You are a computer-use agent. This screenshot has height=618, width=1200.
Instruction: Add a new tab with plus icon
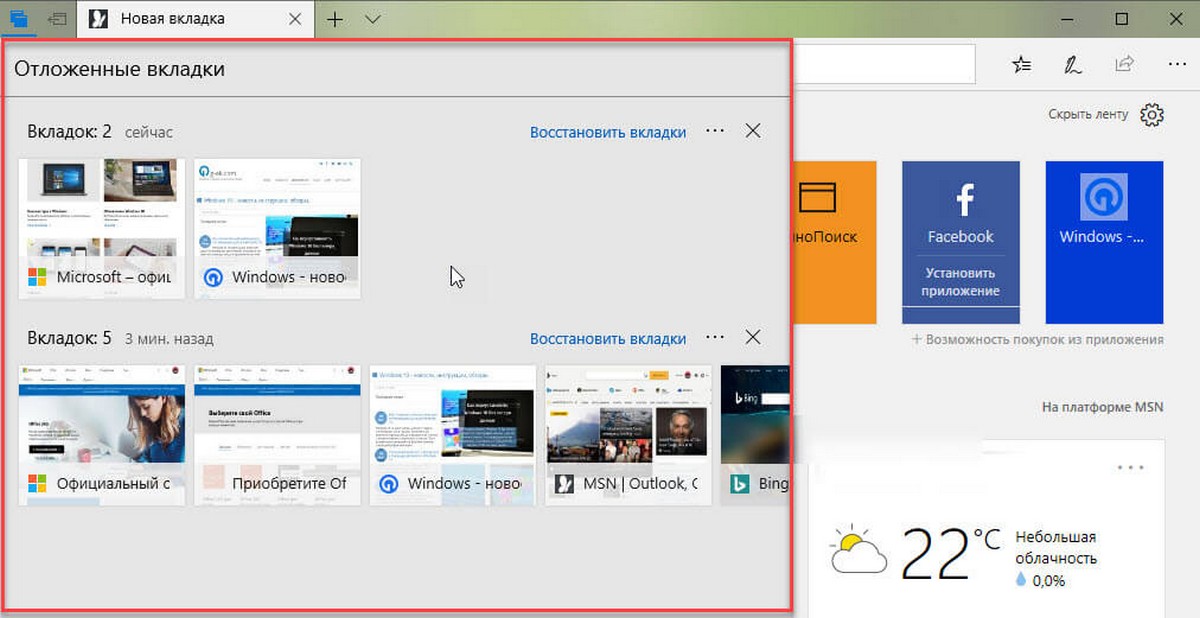[x=335, y=19]
